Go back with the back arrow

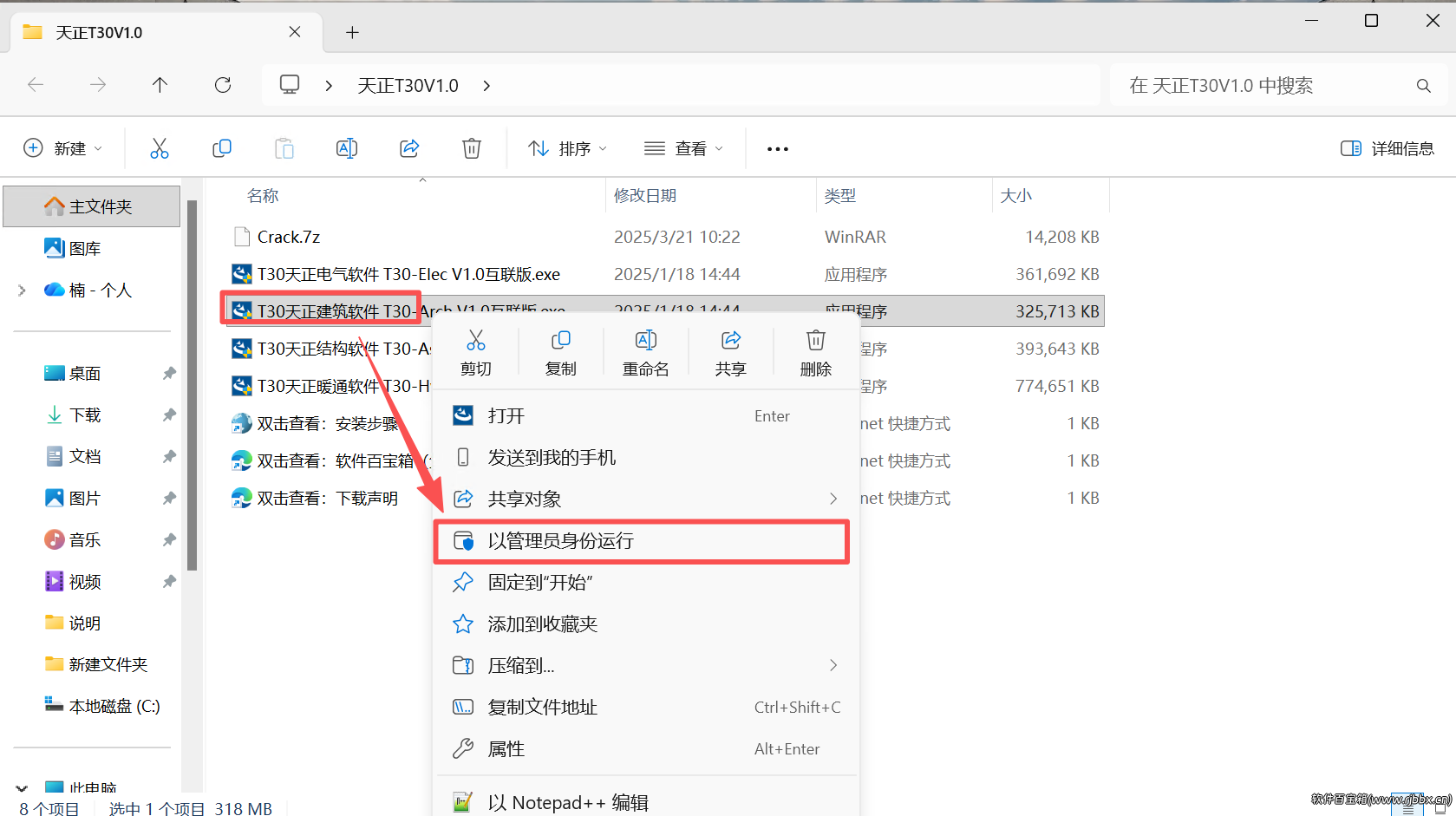pos(36,84)
